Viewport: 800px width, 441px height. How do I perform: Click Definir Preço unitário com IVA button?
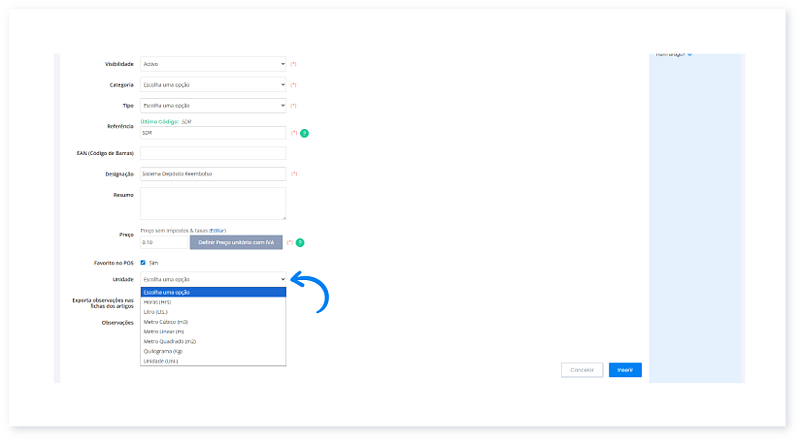(236, 242)
